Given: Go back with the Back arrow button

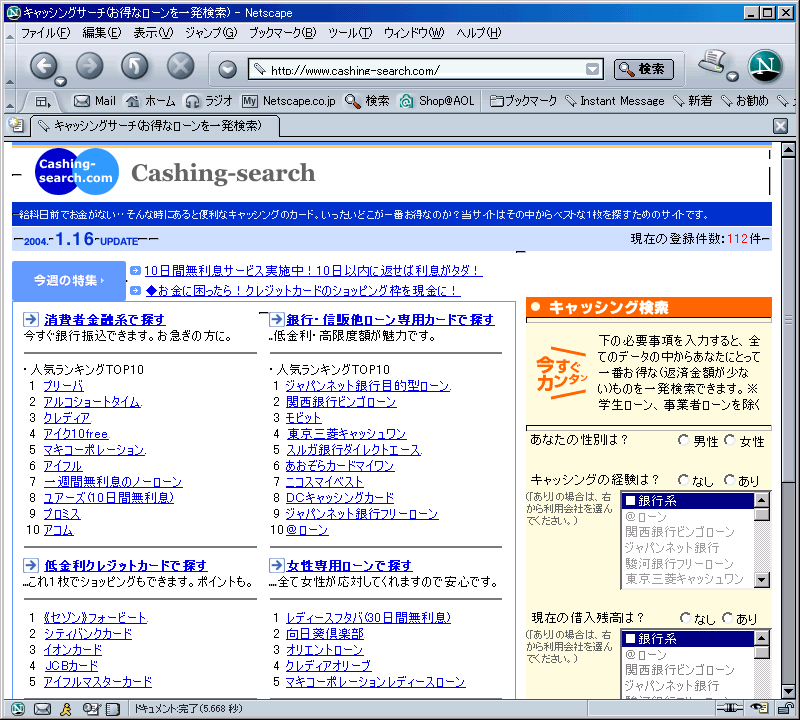Looking at the screenshot, I should pos(43,66).
